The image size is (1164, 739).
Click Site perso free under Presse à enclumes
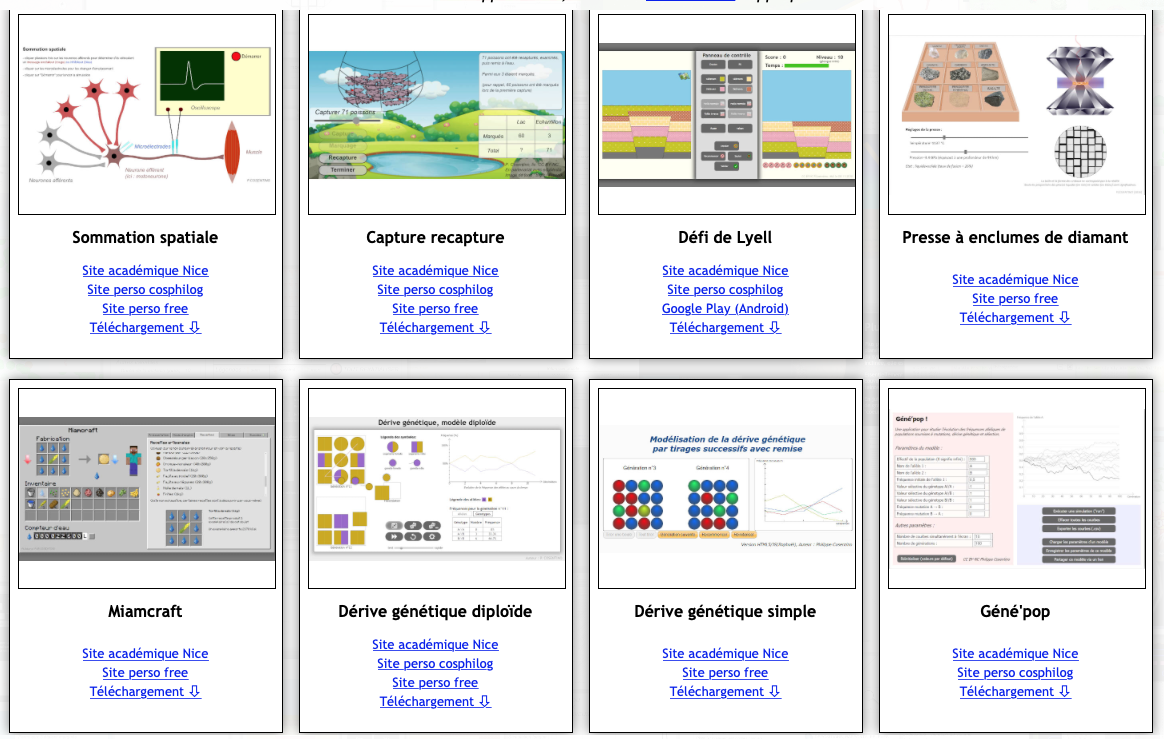(1015, 299)
